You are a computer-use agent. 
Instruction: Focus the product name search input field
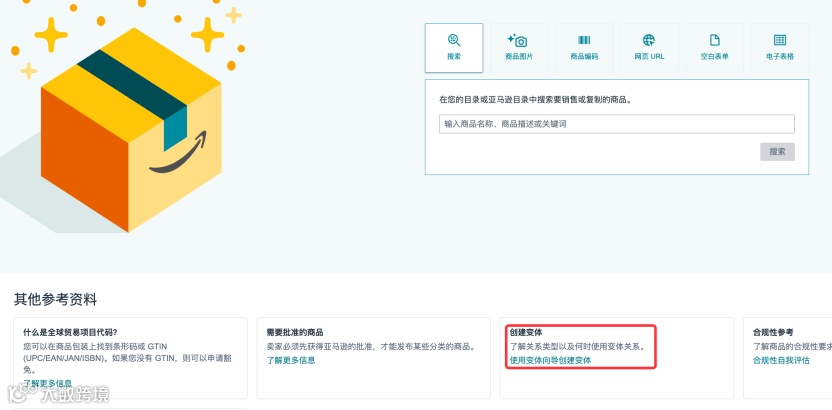617,124
